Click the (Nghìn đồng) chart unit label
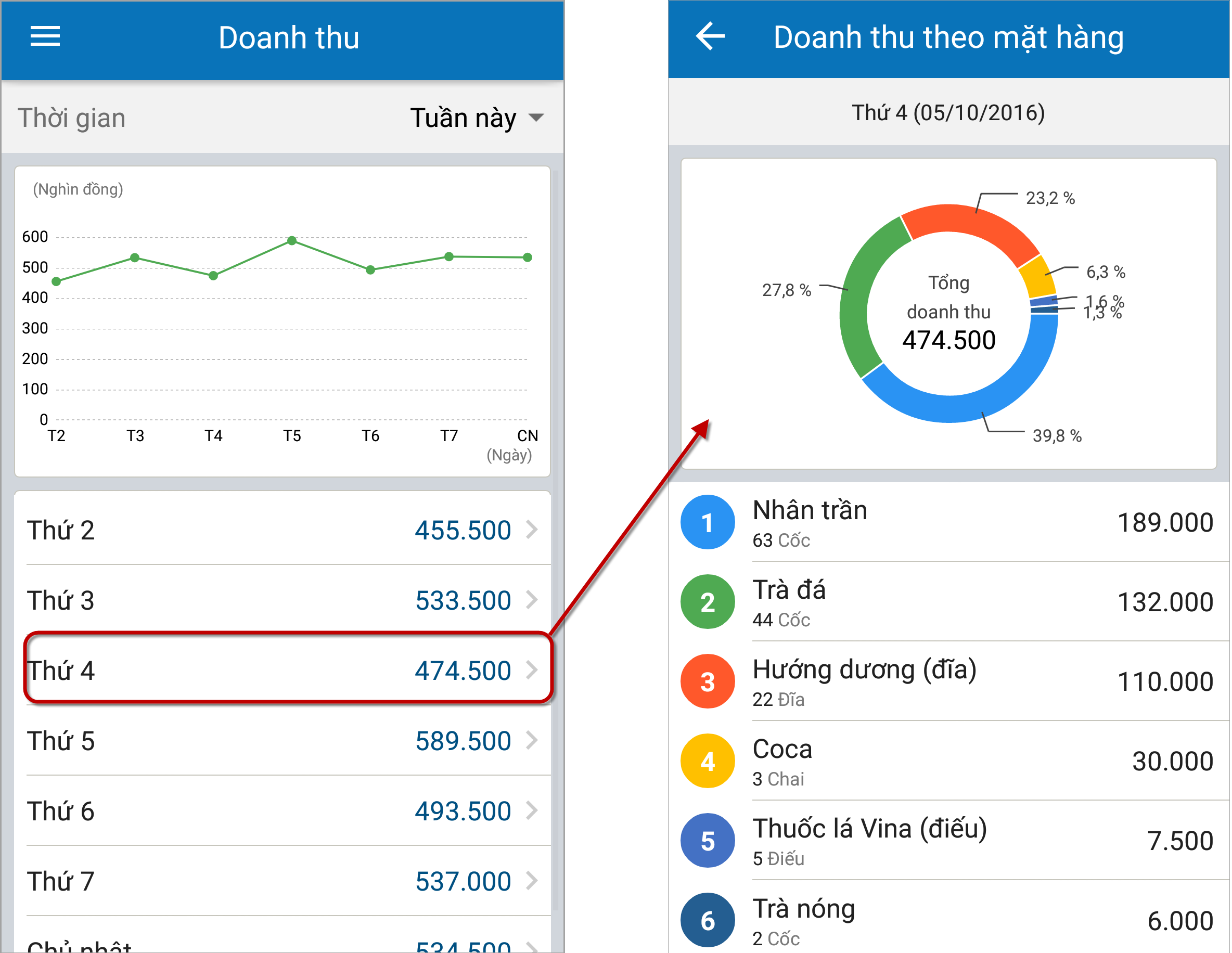This screenshot has height=953, width=1232. [78, 189]
